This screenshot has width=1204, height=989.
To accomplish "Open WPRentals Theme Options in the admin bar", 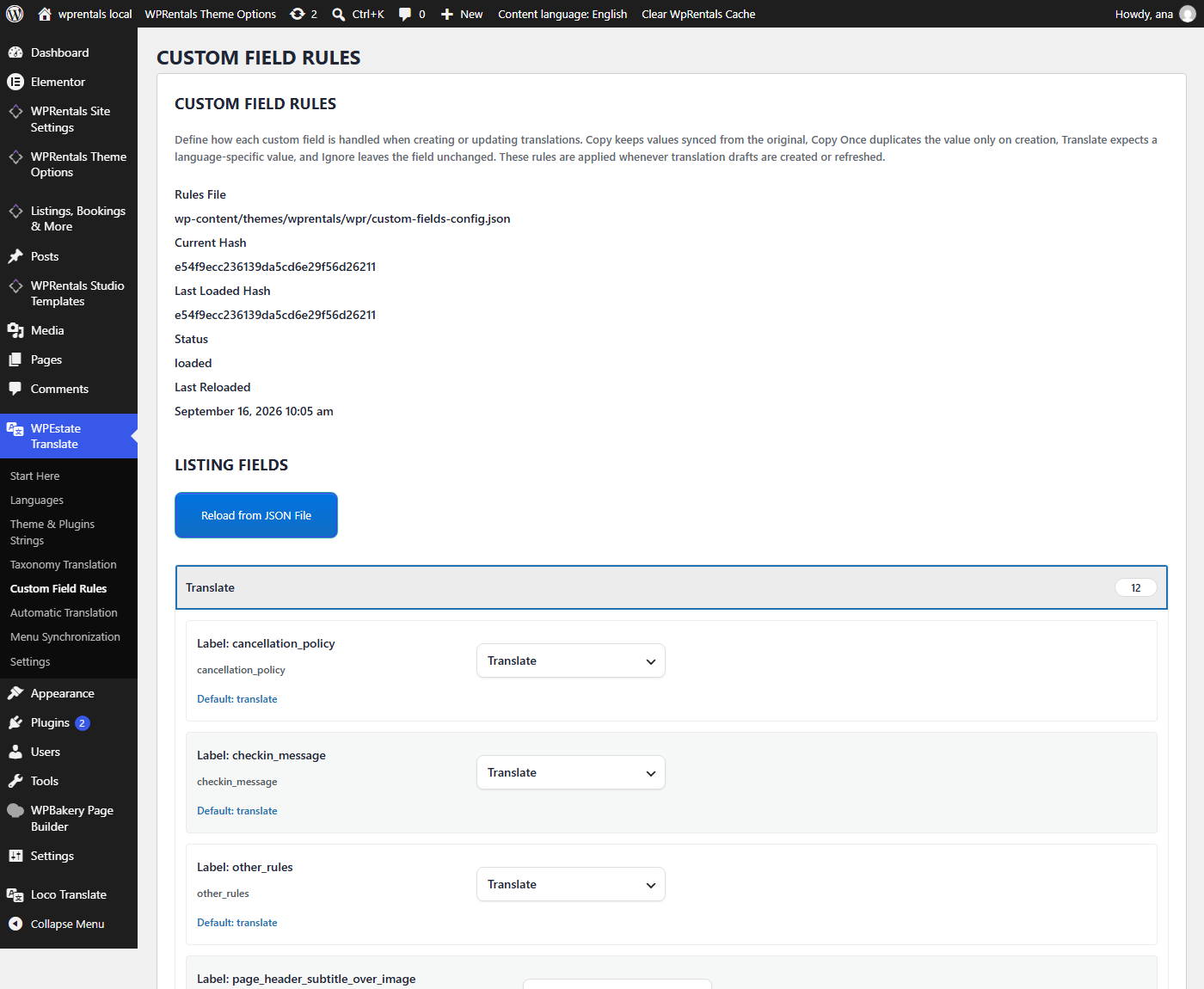I will [211, 14].
